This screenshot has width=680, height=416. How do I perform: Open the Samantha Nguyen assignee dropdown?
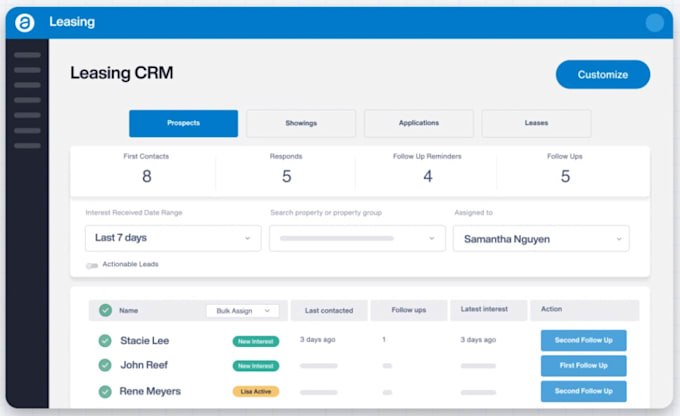pos(541,238)
